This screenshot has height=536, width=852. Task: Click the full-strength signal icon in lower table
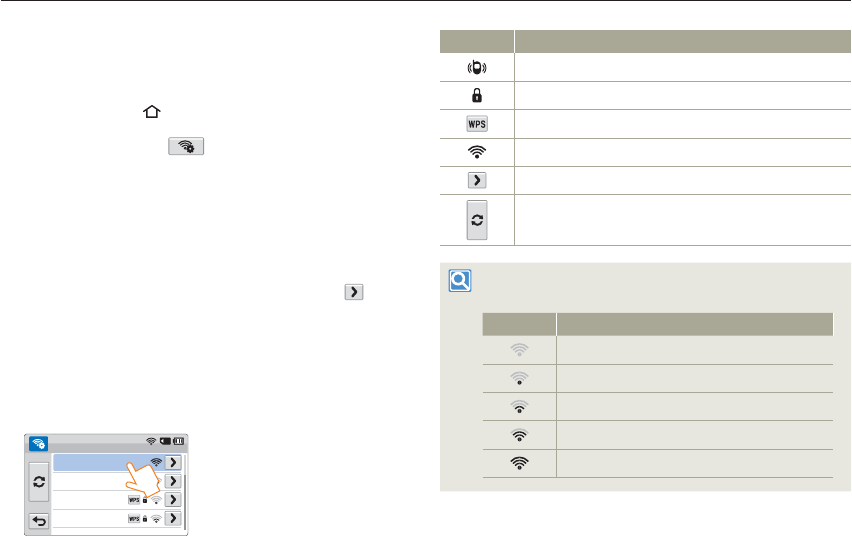520,464
